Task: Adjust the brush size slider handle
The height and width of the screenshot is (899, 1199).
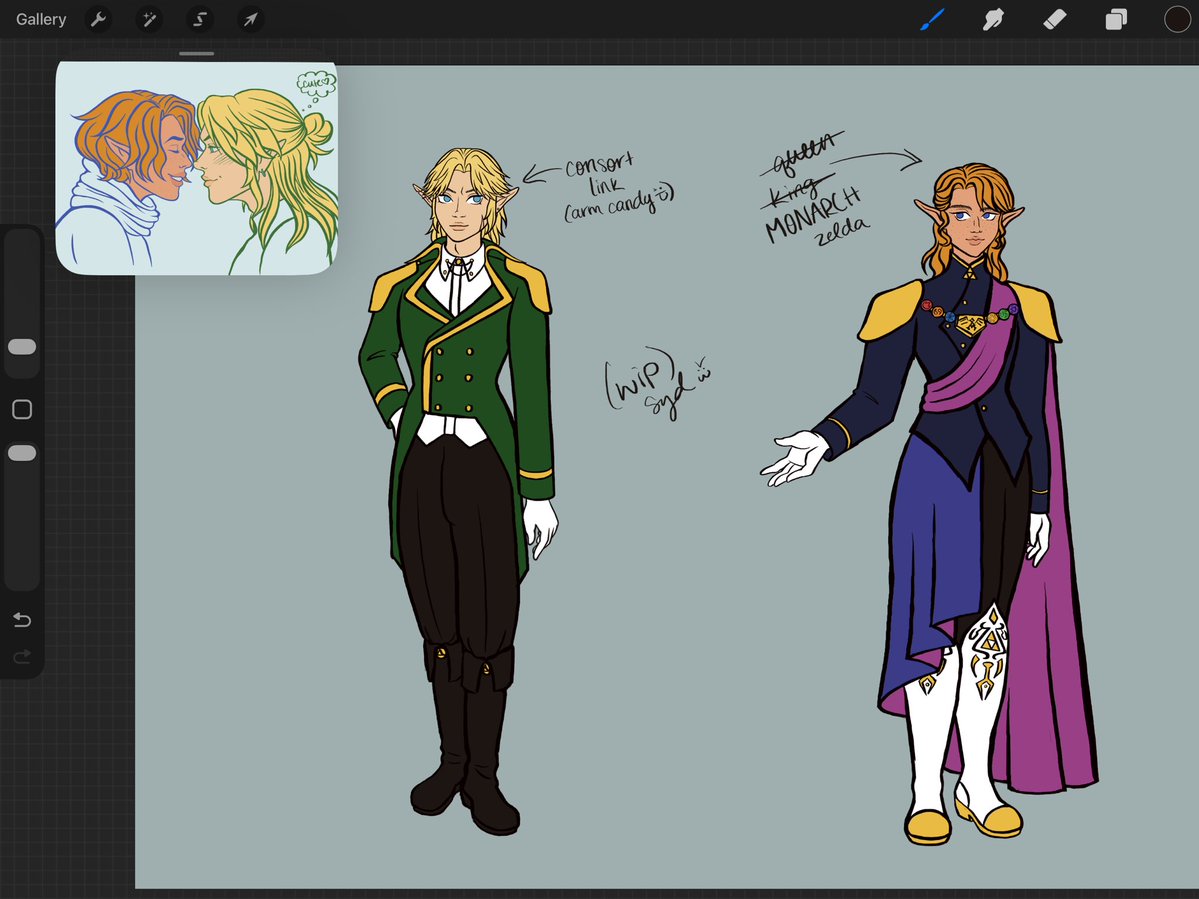Action: (22, 347)
